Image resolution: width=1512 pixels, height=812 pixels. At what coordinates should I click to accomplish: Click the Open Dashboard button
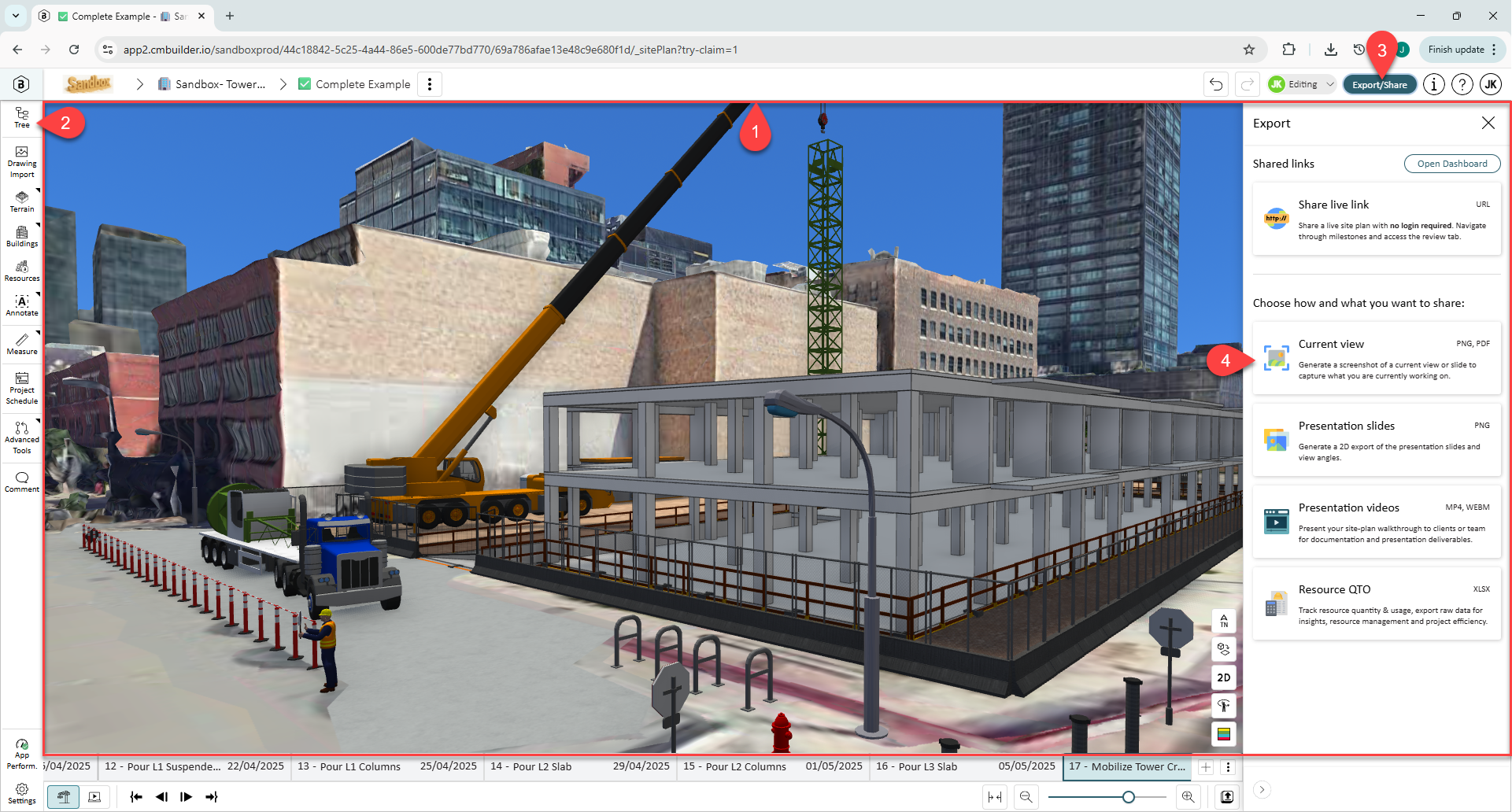[1452, 164]
